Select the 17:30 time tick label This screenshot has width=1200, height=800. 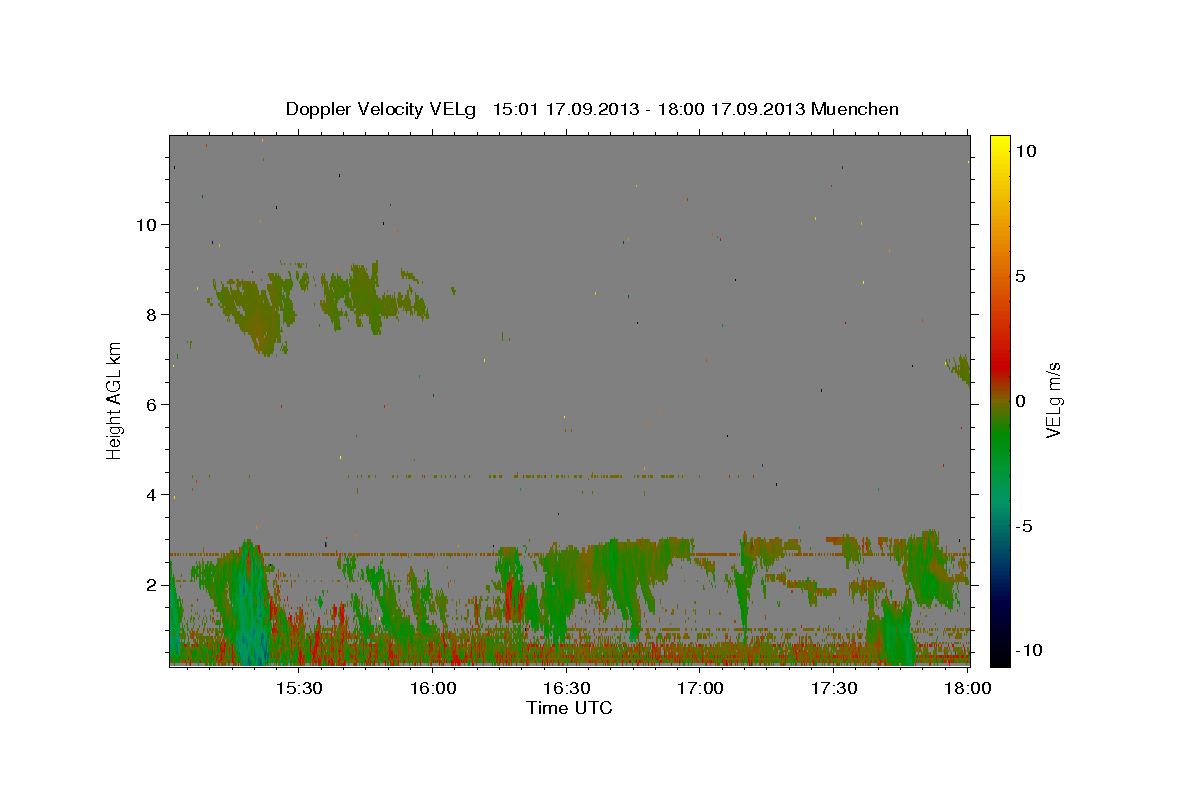tap(835, 689)
